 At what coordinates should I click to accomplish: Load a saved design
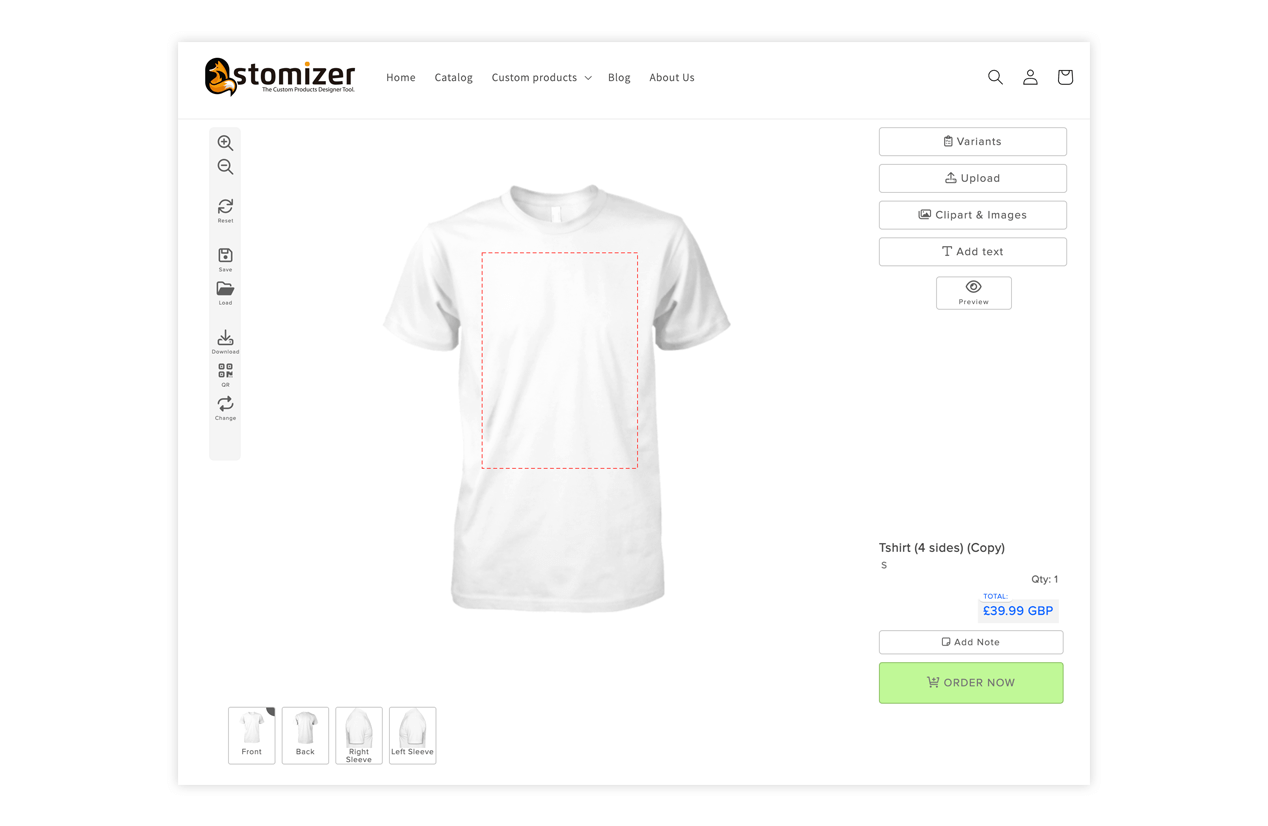tap(225, 293)
